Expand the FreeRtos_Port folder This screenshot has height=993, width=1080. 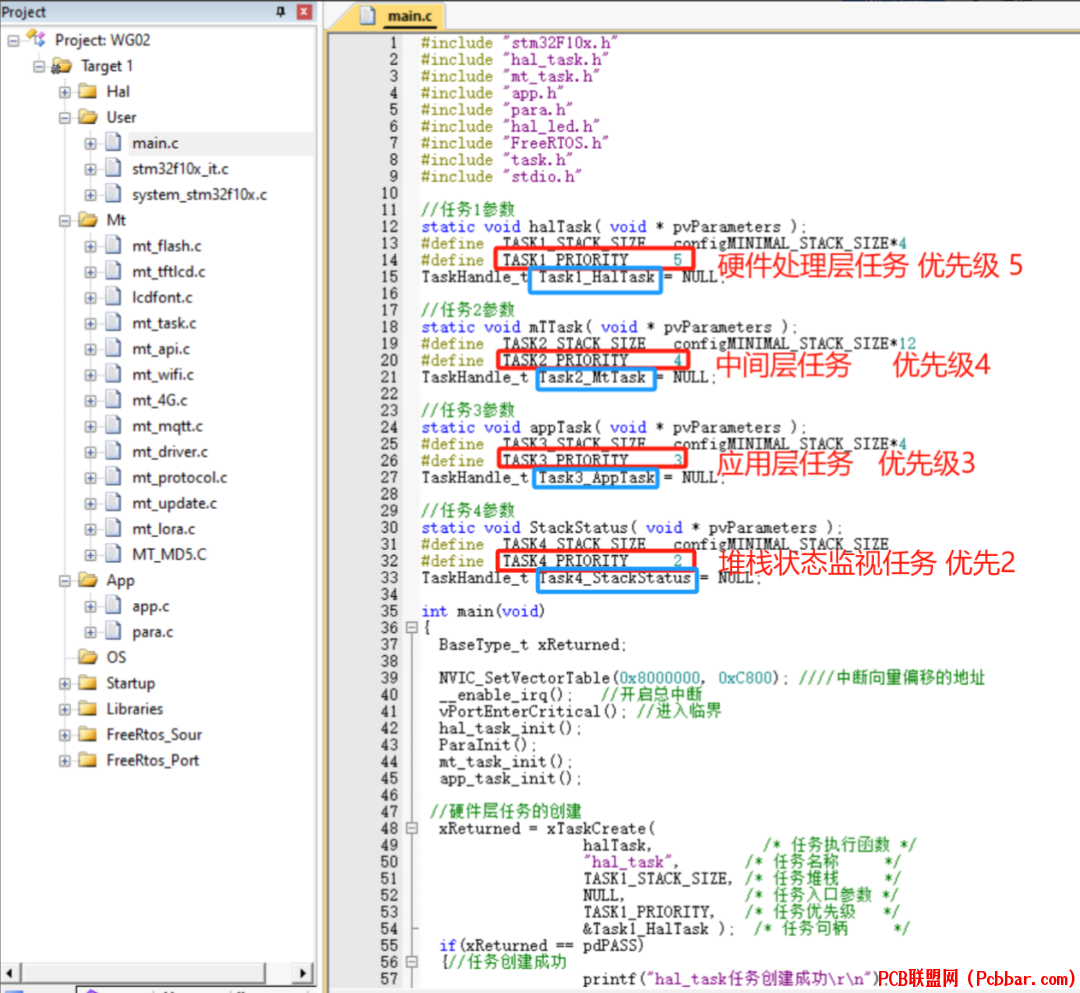coord(65,761)
